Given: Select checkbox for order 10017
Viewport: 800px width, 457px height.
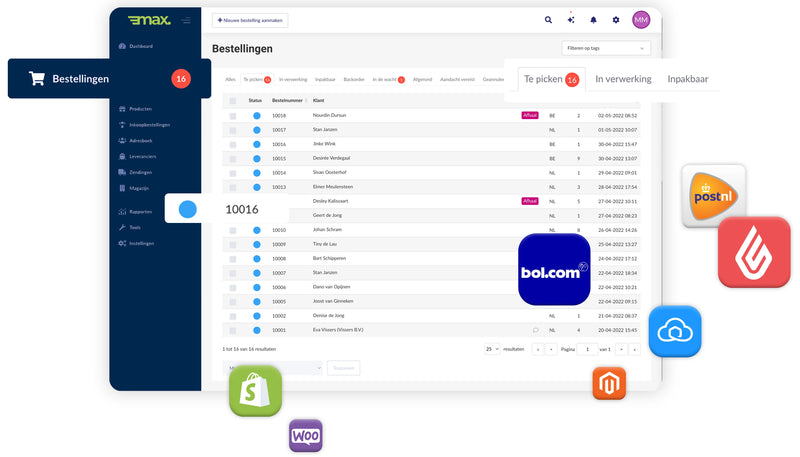Looking at the screenshot, I should pos(233,131).
